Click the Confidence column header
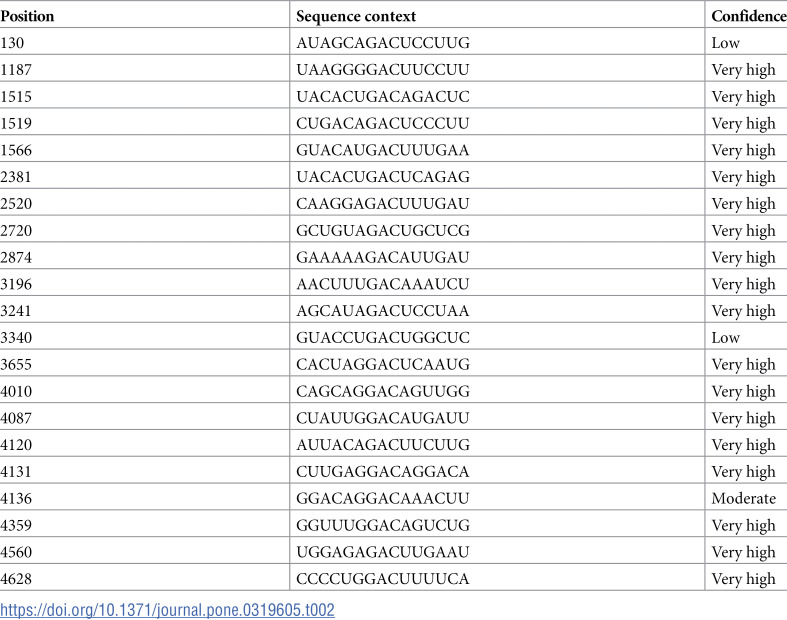The width and height of the screenshot is (787, 620). [748, 16]
